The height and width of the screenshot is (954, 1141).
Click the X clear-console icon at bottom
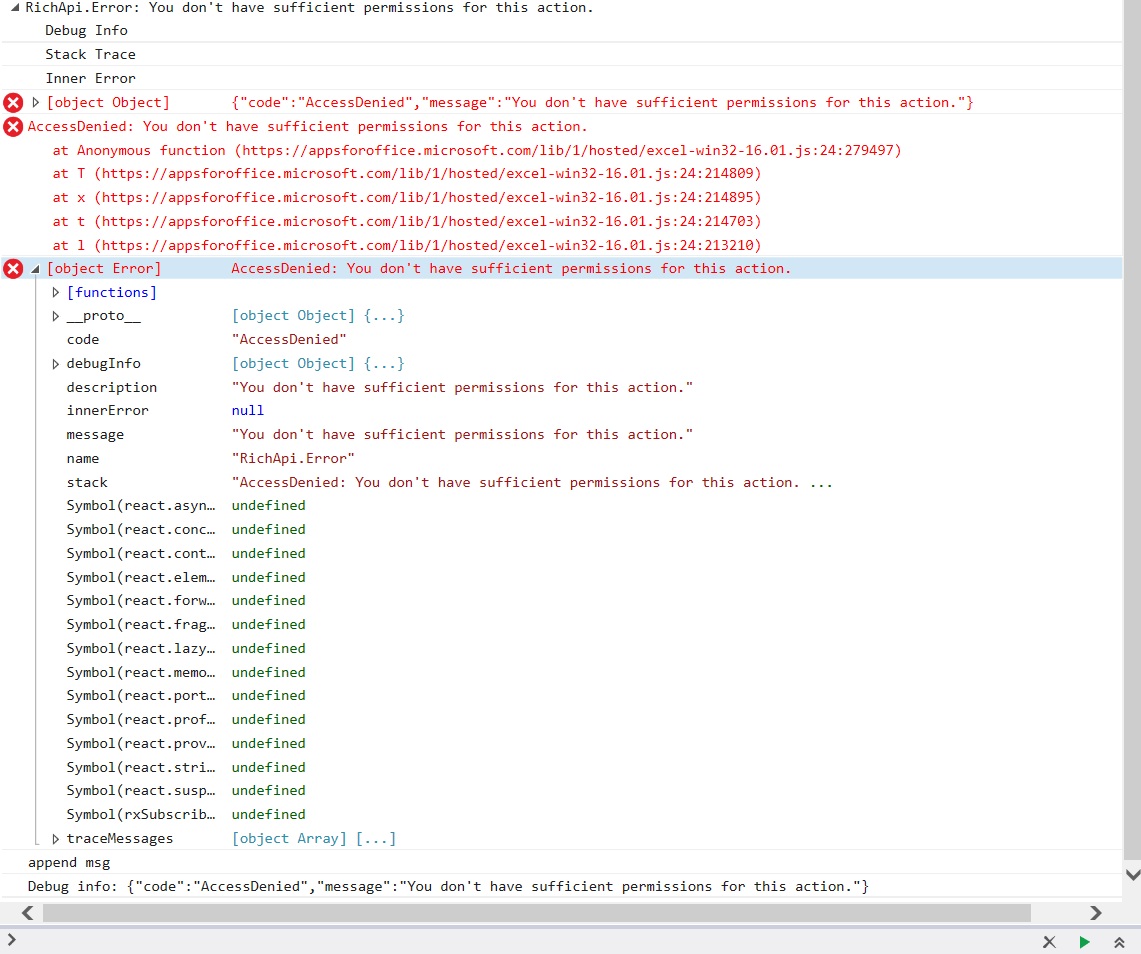[1049, 942]
